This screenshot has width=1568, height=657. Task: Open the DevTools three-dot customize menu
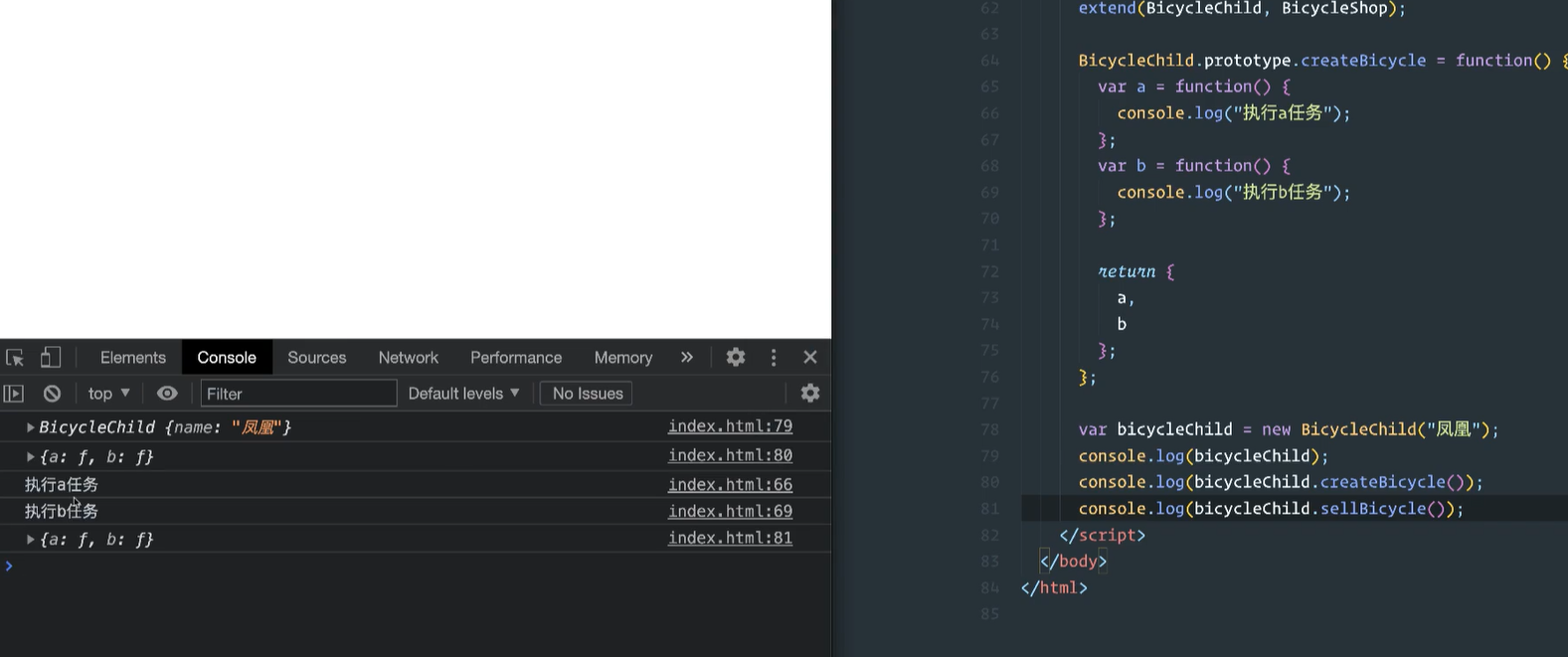(x=774, y=358)
